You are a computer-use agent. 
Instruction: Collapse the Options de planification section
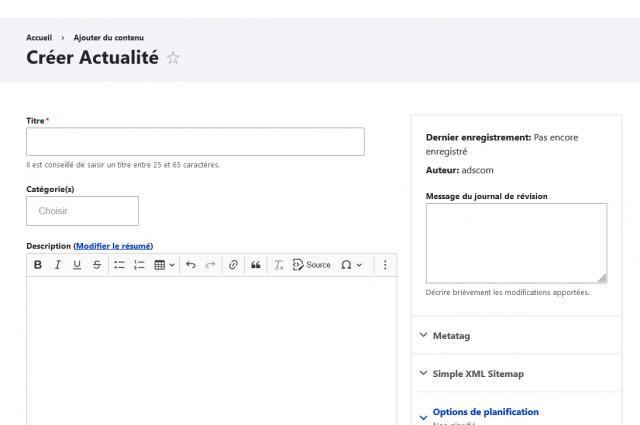[x=485, y=412]
